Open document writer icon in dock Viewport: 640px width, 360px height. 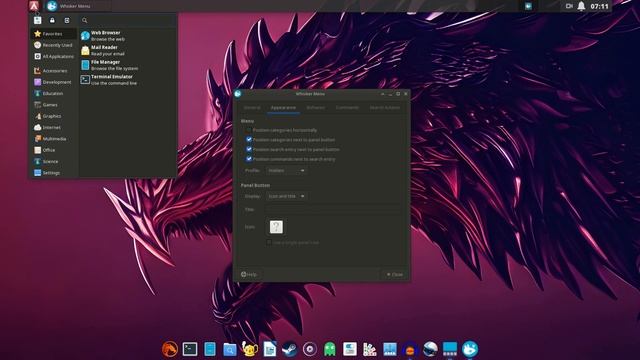(x=270, y=349)
